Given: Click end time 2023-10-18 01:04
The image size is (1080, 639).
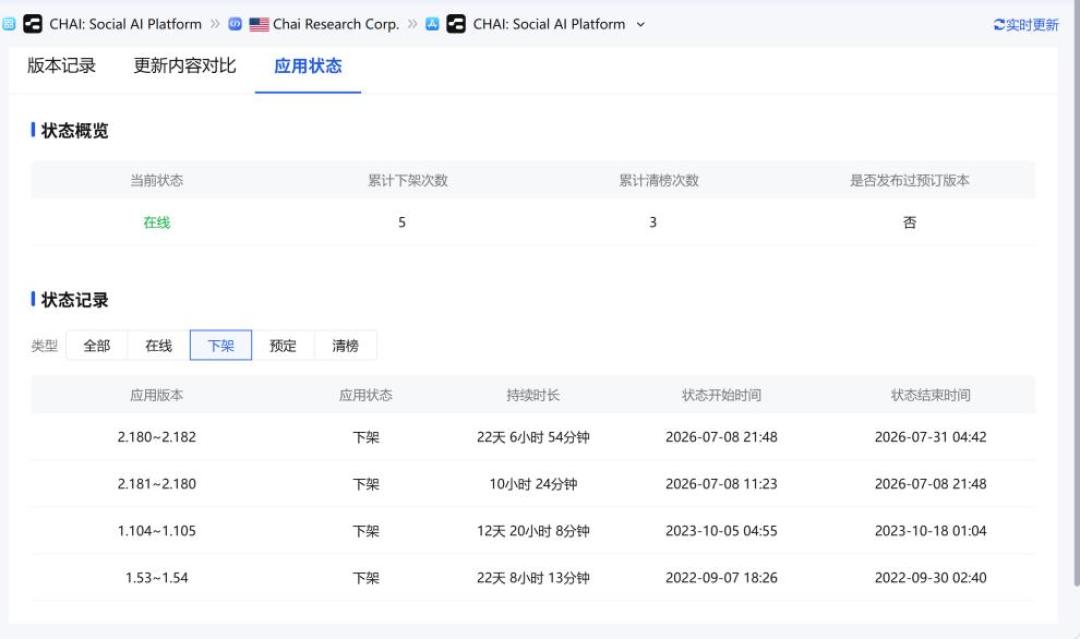Looking at the screenshot, I should pos(931,531).
